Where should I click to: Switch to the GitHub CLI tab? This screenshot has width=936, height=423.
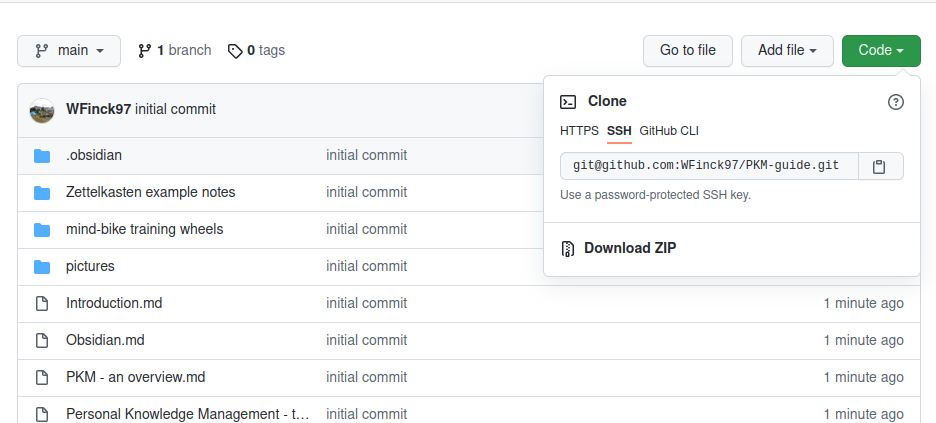(669, 131)
